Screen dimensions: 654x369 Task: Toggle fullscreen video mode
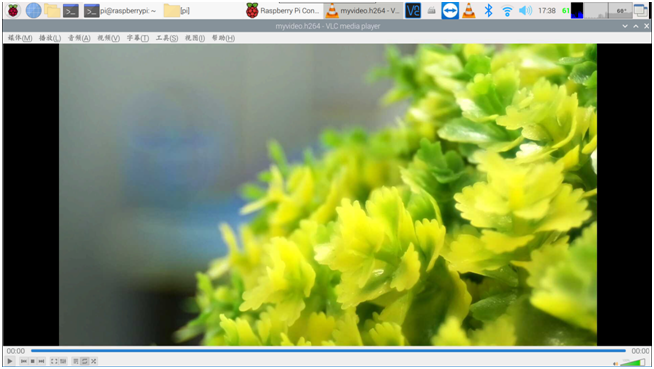coord(54,361)
